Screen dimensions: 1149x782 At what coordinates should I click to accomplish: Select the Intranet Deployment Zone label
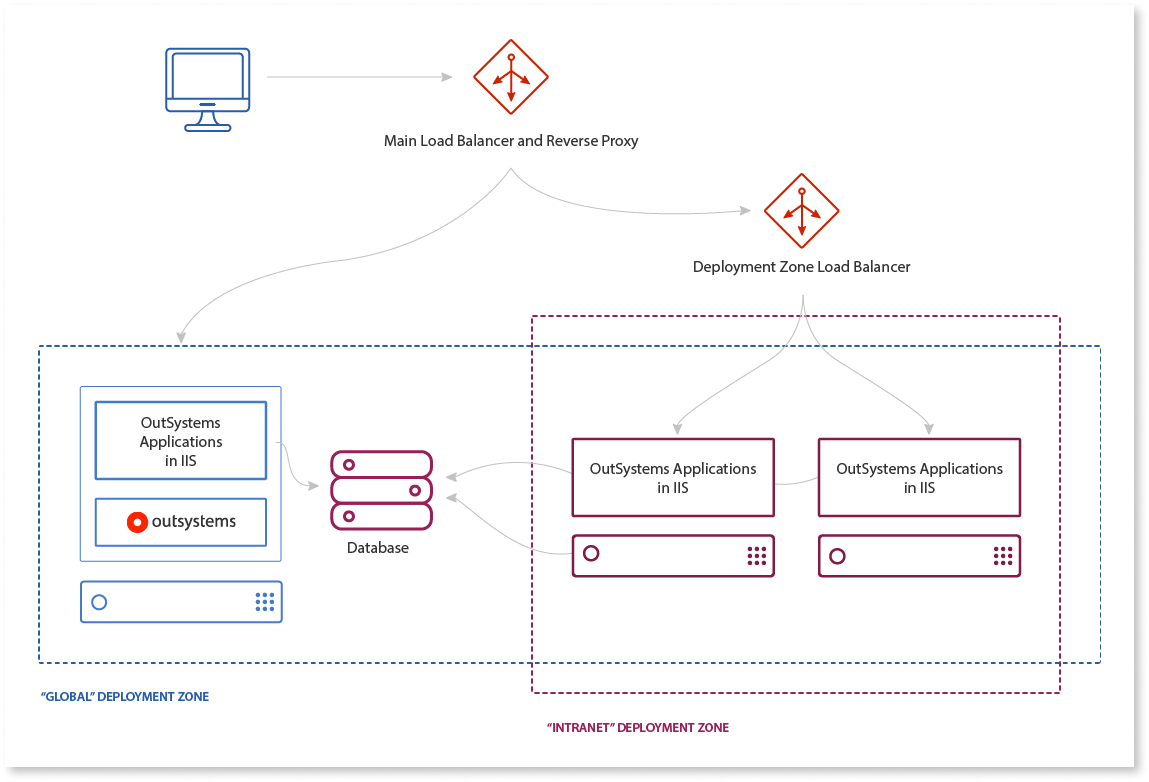pos(637,727)
